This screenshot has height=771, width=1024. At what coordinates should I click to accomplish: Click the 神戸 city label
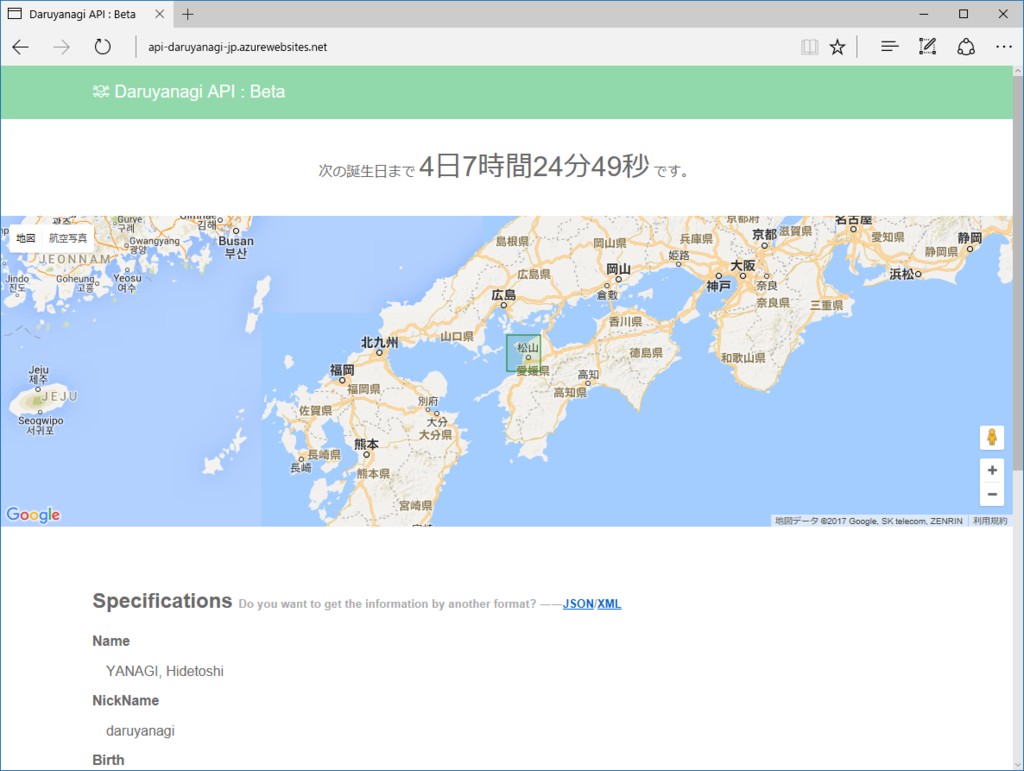718,286
